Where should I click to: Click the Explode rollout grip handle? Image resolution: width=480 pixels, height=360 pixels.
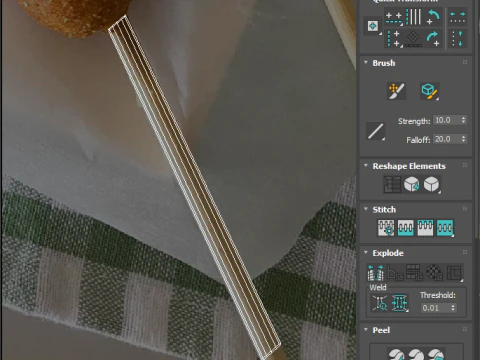coord(465,252)
